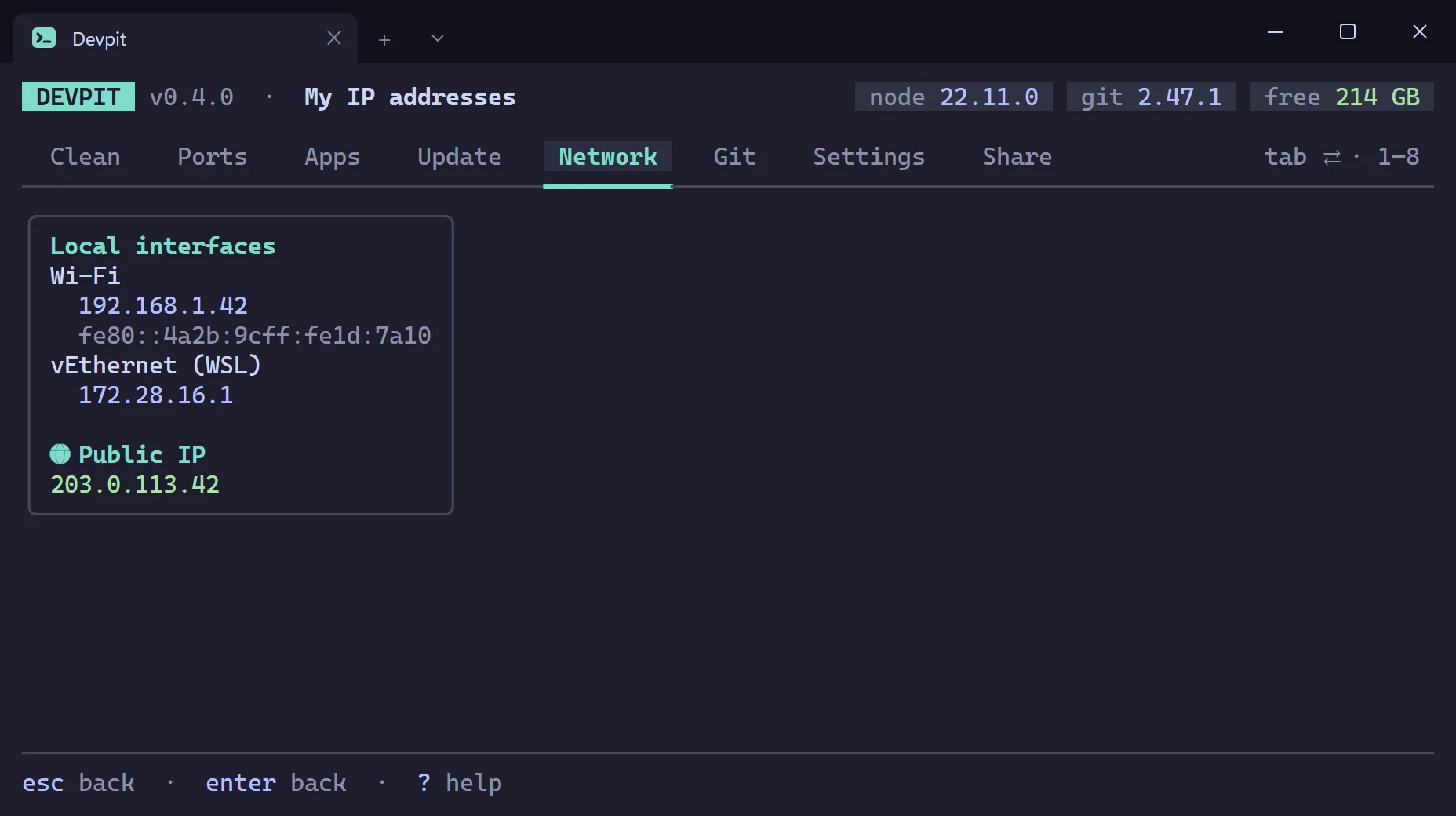The image size is (1456, 816).
Task: Click the DEVPIT logo badge
Action: (78, 97)
